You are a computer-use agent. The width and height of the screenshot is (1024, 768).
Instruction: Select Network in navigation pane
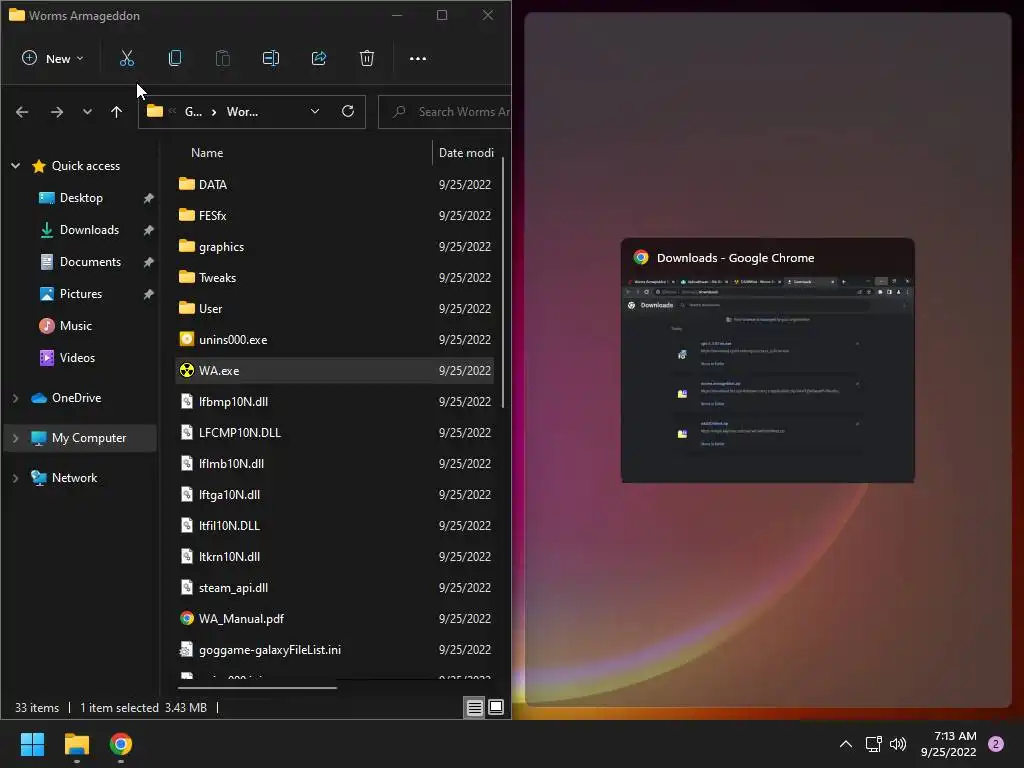tap(74, 478)
